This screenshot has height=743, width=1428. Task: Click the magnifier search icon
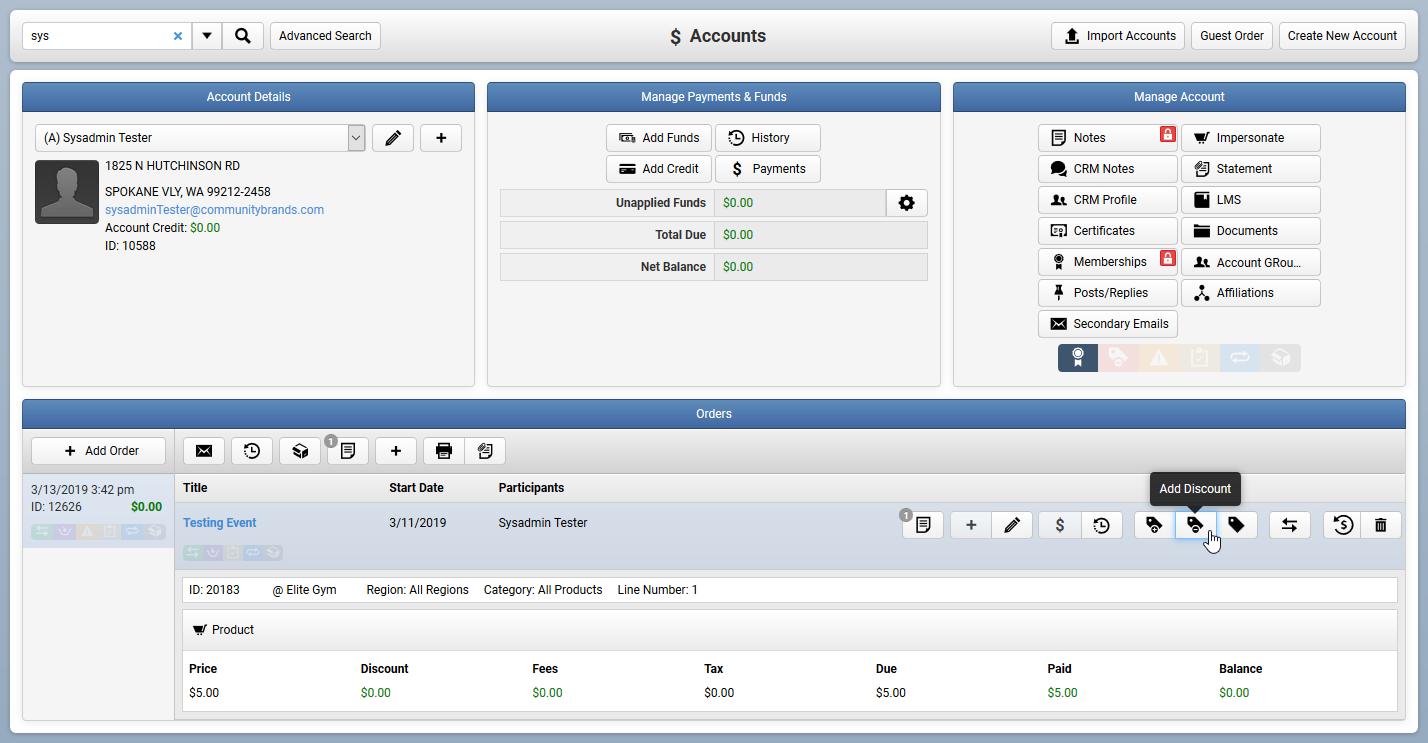pos(243,36)
